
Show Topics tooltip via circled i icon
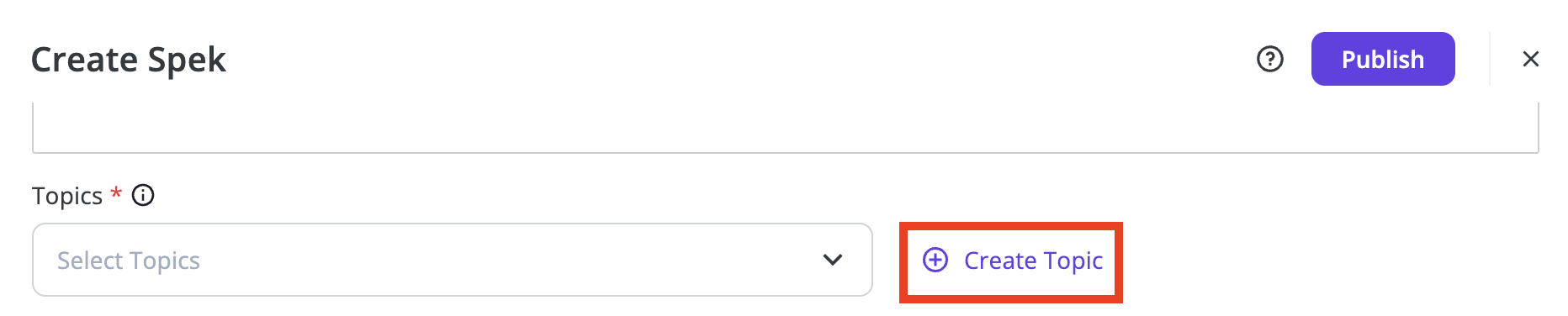143,195
